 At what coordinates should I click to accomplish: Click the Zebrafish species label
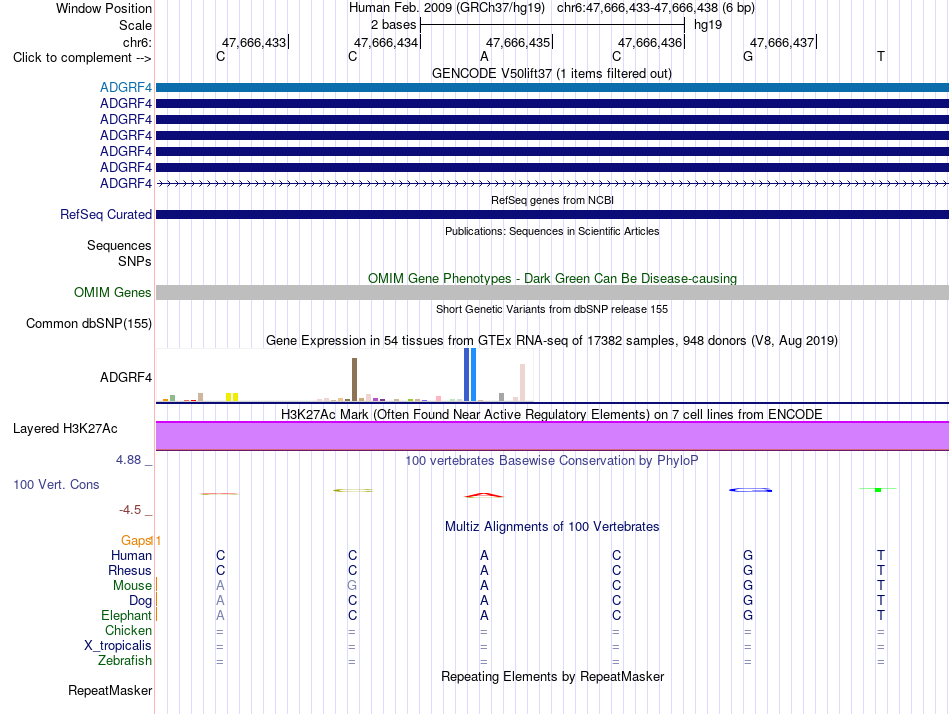[x=125, y=660]
